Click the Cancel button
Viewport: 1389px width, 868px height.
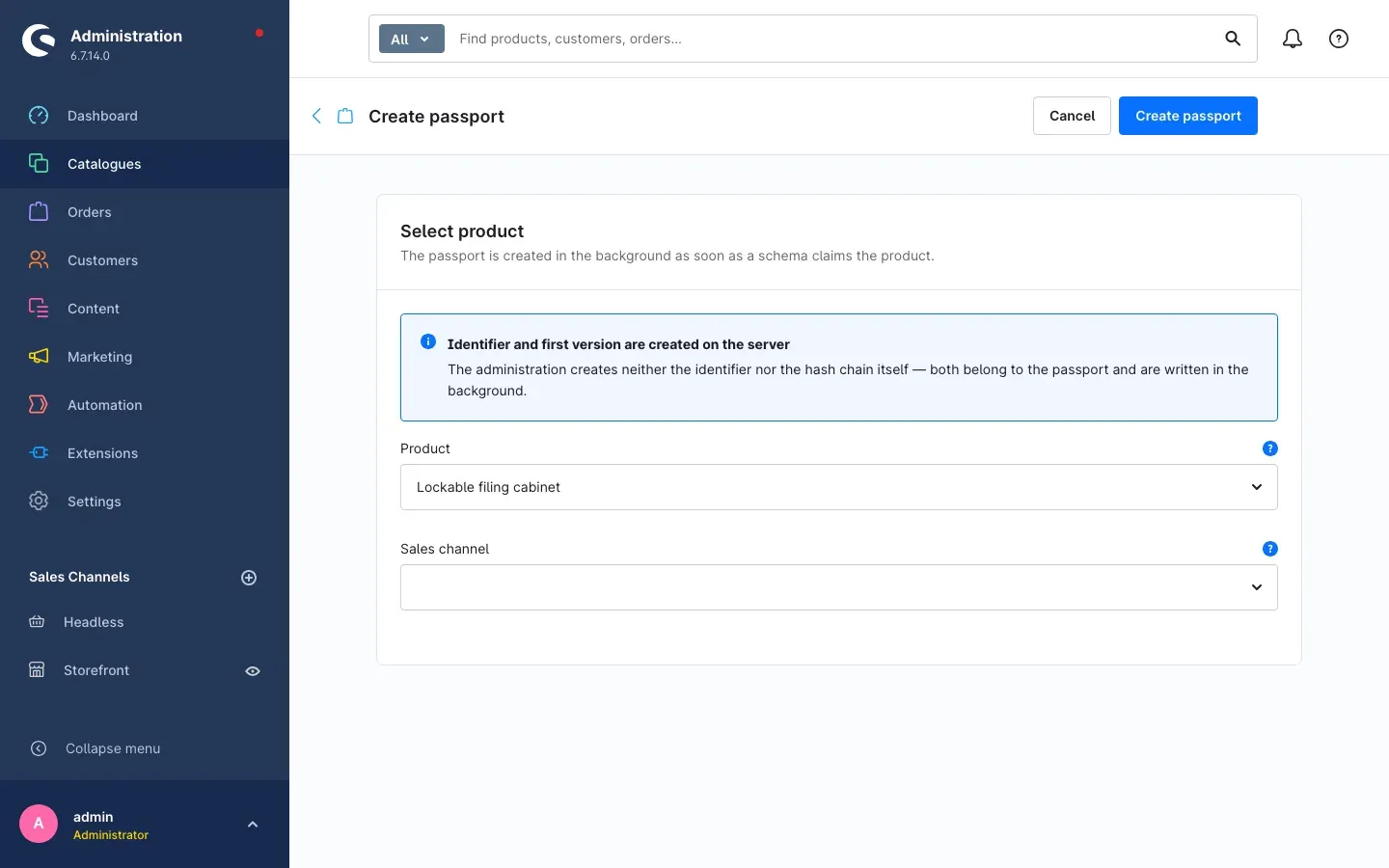tap(1072, 116)
